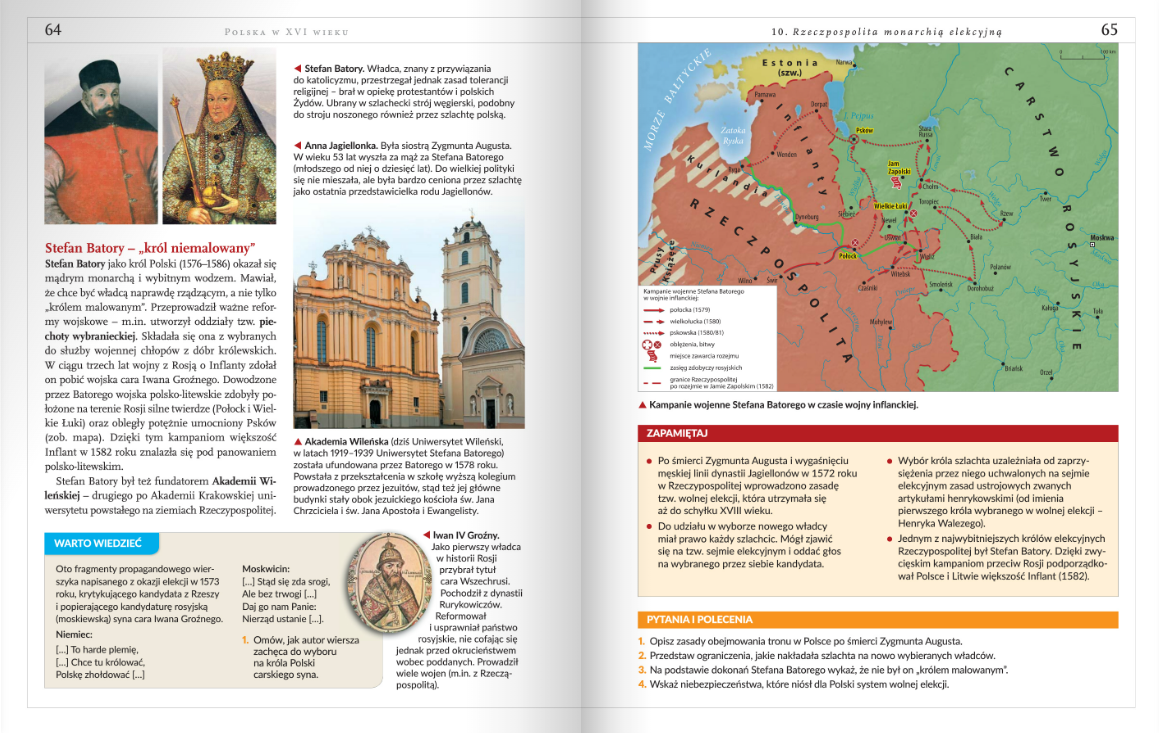Click the red dashed legend line "granice Rzeczypospolitej"

652,383
